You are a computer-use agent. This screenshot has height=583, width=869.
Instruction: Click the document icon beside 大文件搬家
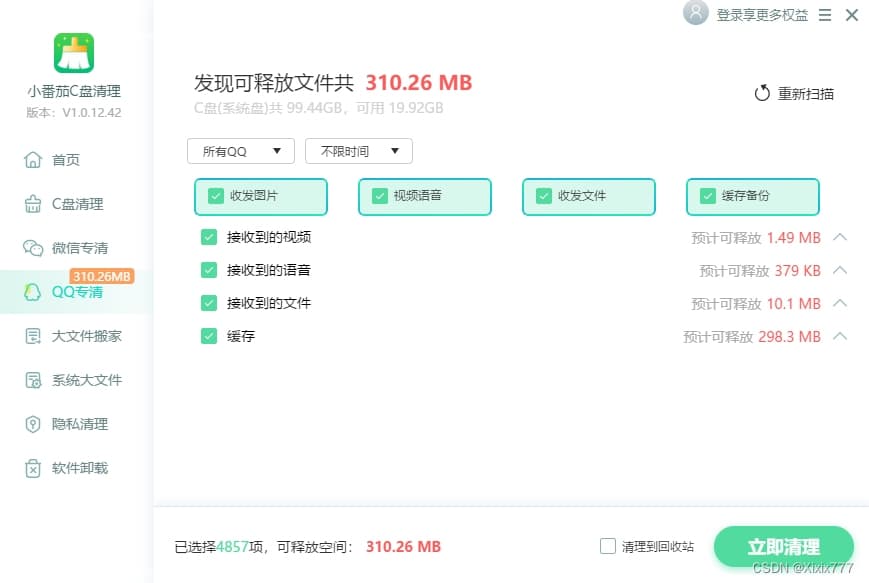pyautogui.click(x=33, y=336)
